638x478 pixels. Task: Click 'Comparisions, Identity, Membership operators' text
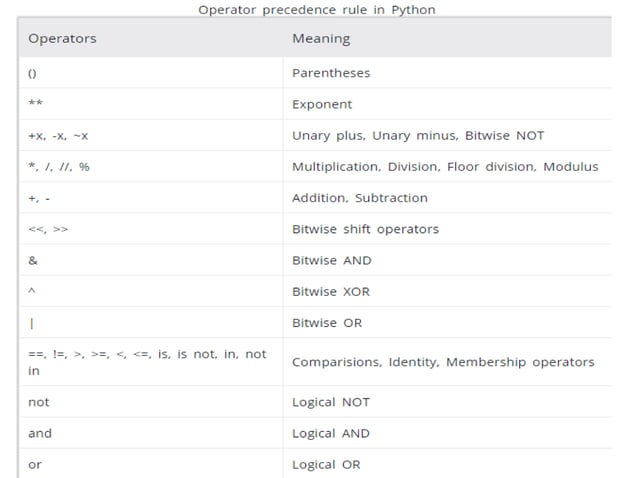tap(443, 362)
